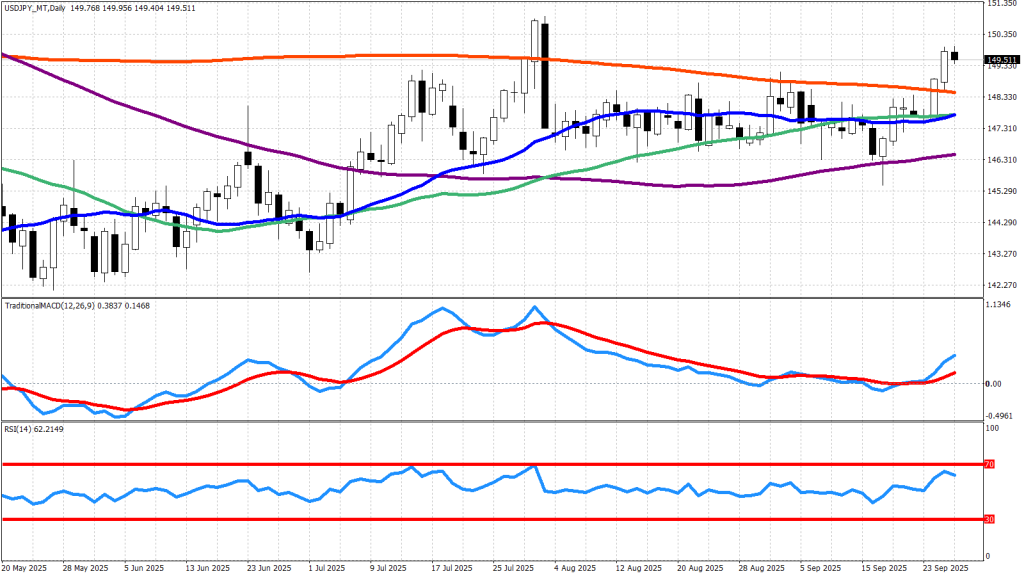Screen dimensions: 1024x576
Task: Click the 146.310 price axis label
Action: tap(1001, 160)
